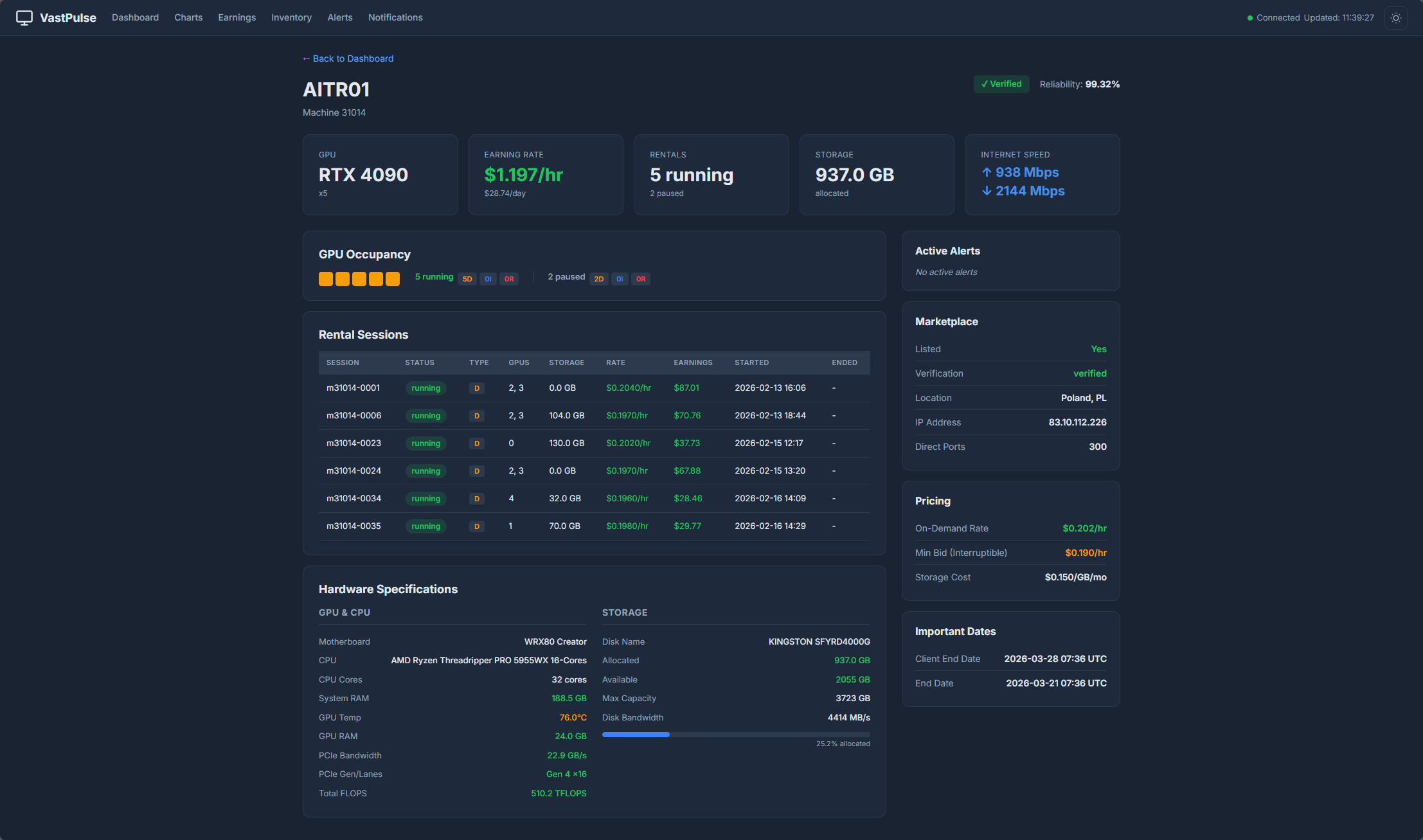Click running status of session m31014-0035

[425, 526]
